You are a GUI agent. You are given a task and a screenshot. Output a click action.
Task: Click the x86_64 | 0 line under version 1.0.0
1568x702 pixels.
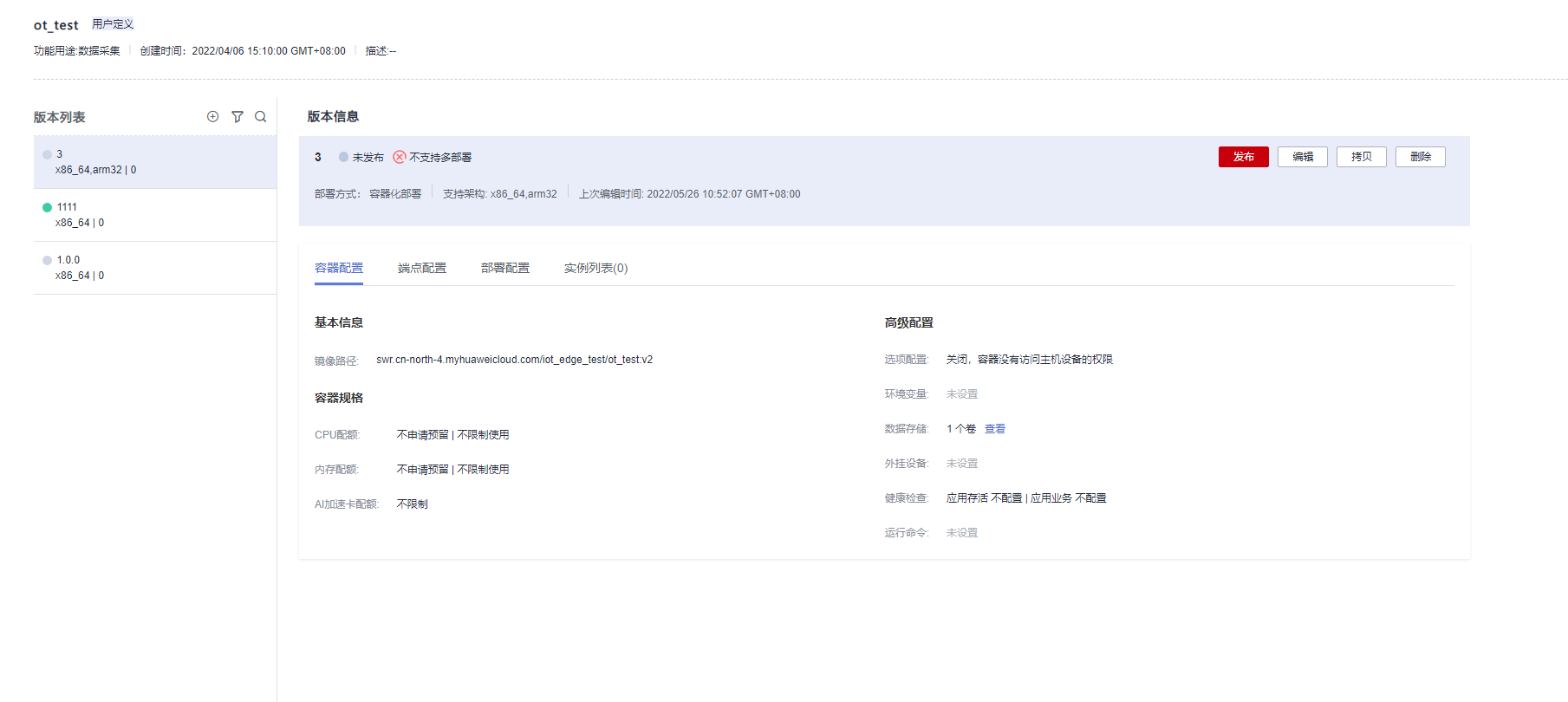[80, 276]
